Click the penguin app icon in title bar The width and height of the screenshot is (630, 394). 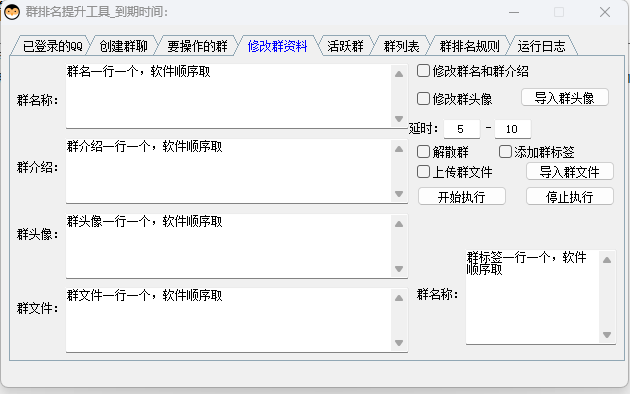[x=12, y=12]
